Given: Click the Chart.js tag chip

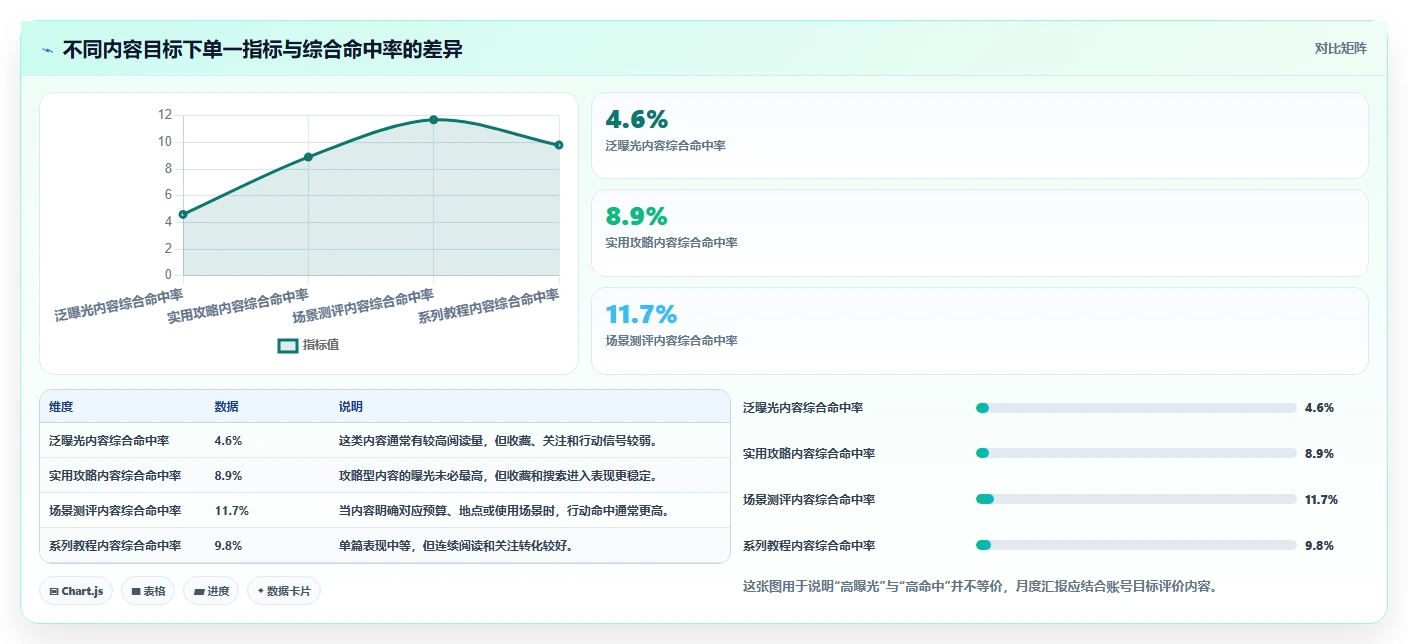Looking at the screenshot, I should pos(76,591).
